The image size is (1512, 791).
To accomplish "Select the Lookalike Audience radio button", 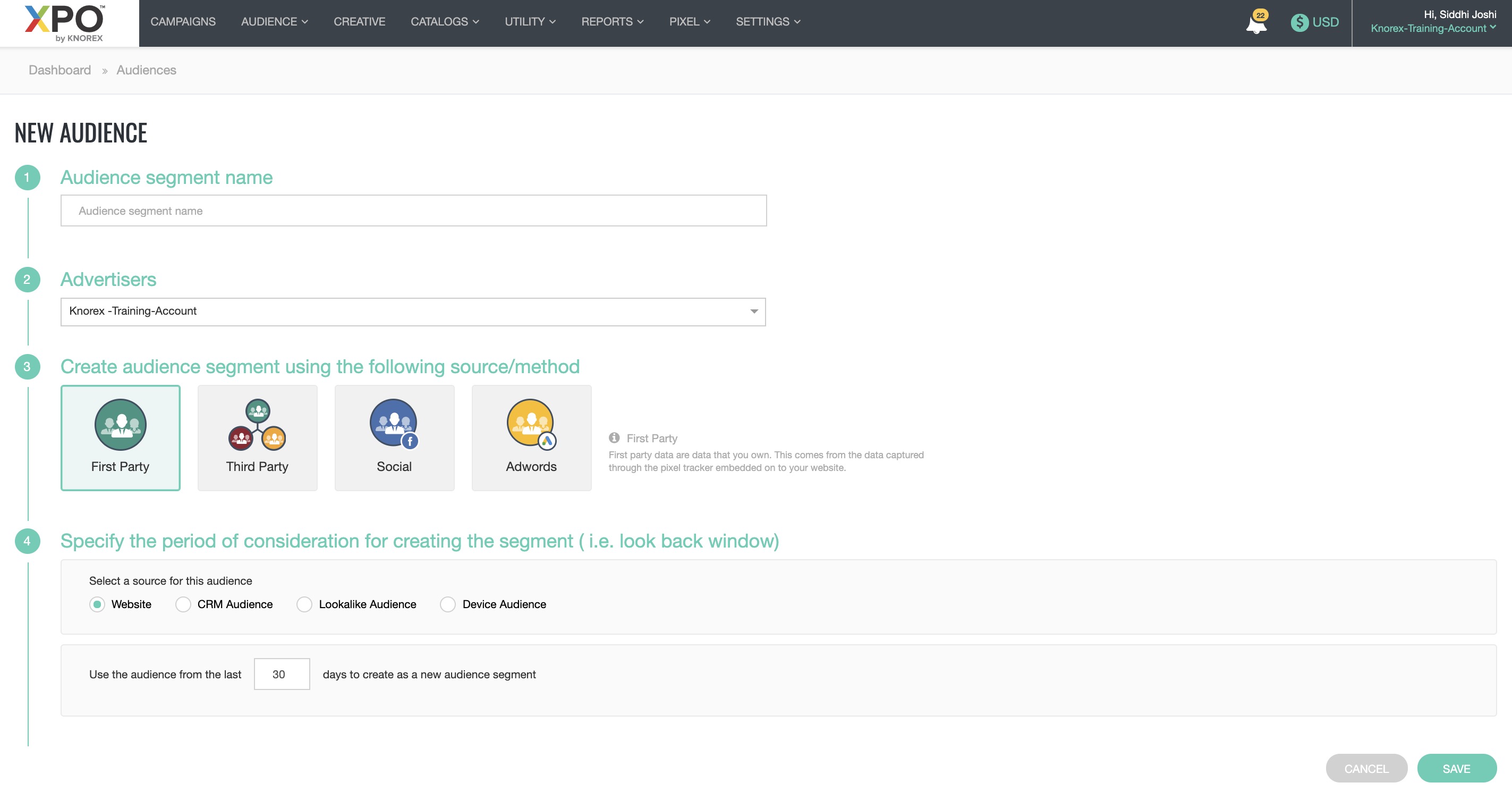I will tap(304, 604).
